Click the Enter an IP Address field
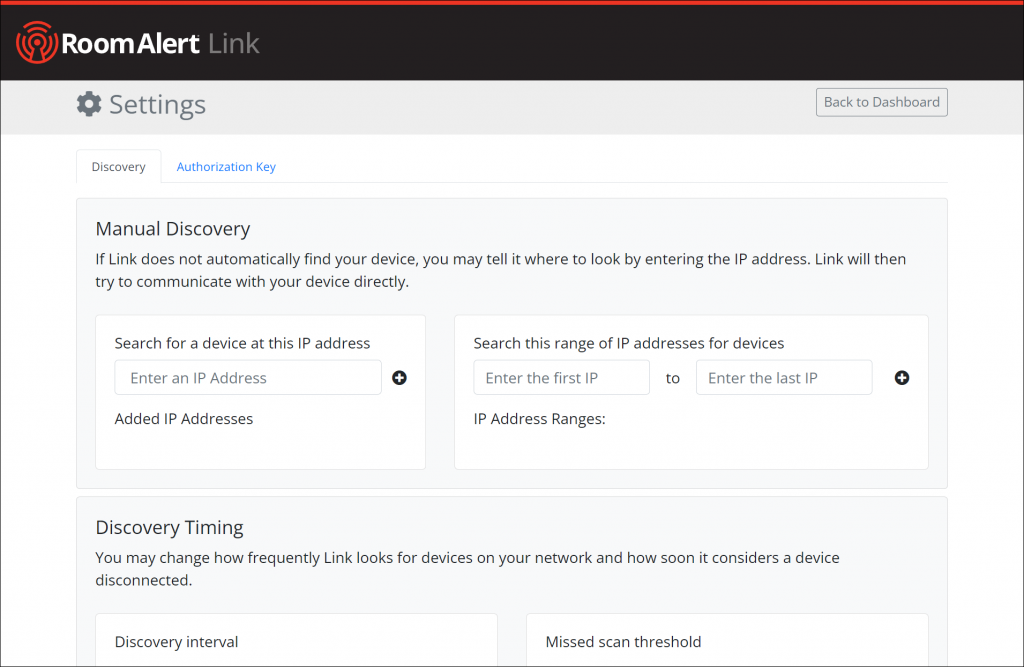1024x667 pixels. coord(247,377)
